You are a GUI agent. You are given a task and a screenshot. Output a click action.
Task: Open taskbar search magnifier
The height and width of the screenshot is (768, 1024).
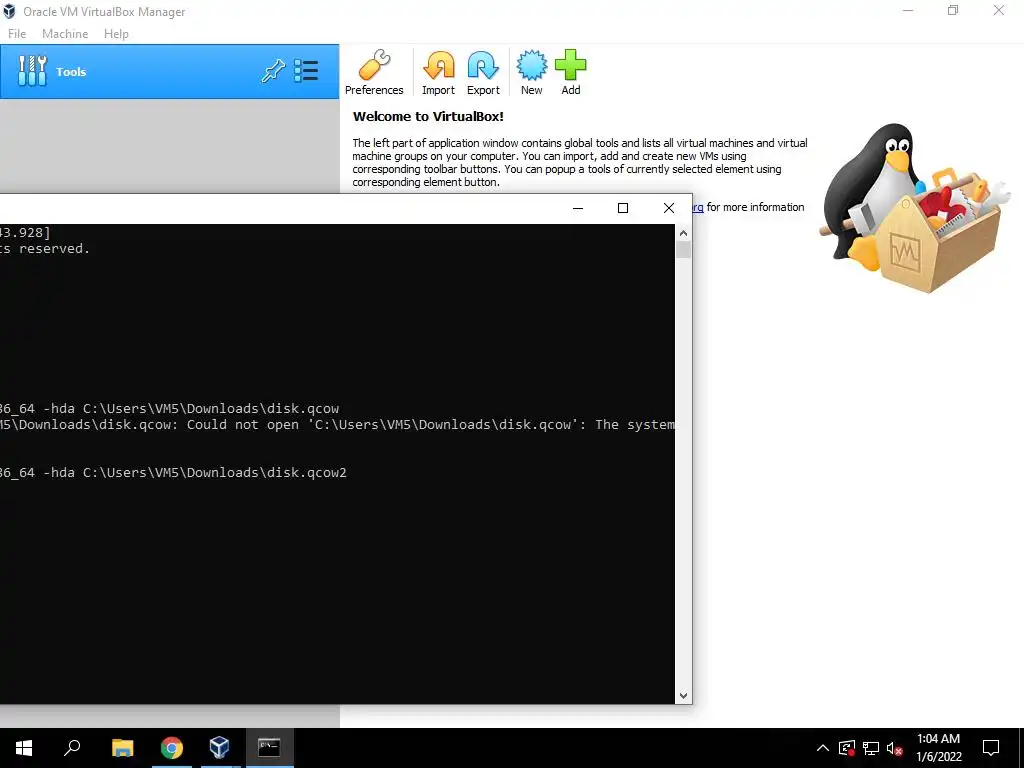point(72,748)
